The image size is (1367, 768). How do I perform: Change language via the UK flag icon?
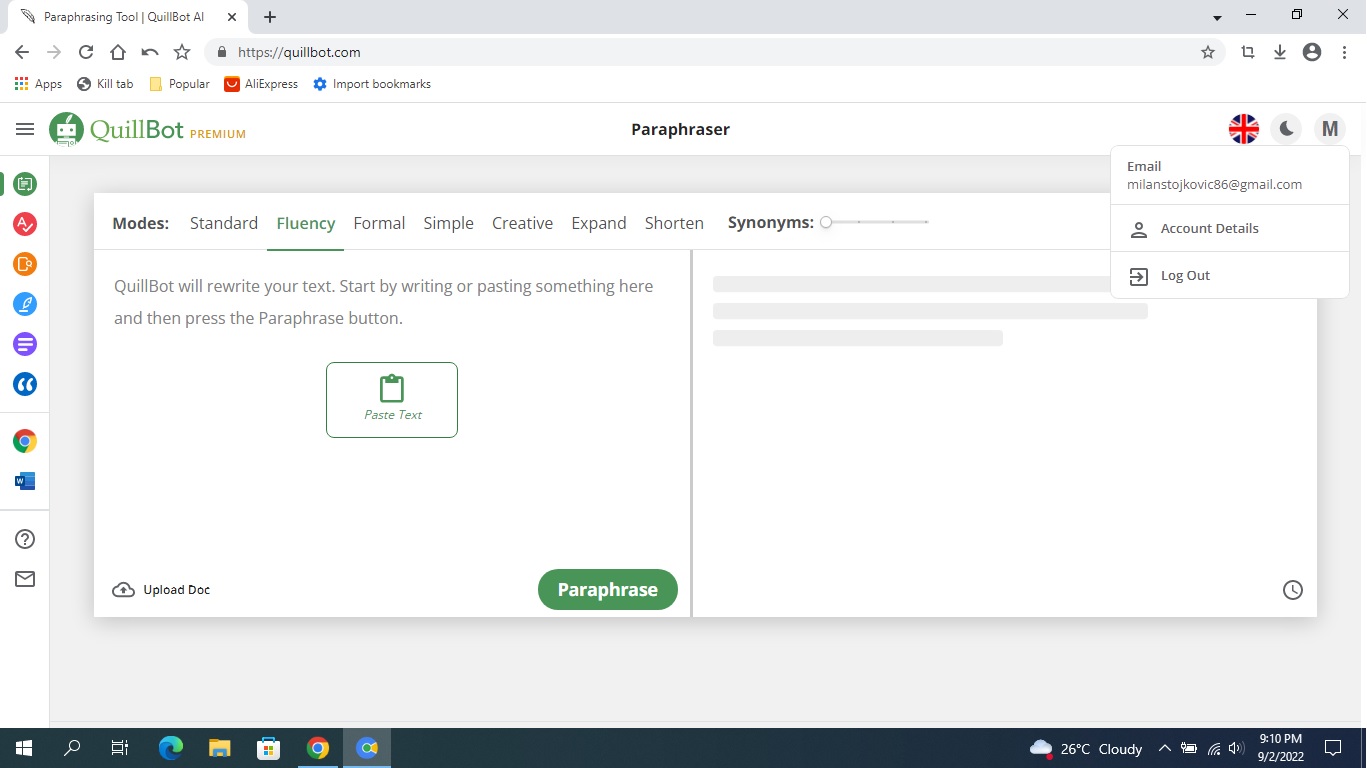click(1244, 129)
